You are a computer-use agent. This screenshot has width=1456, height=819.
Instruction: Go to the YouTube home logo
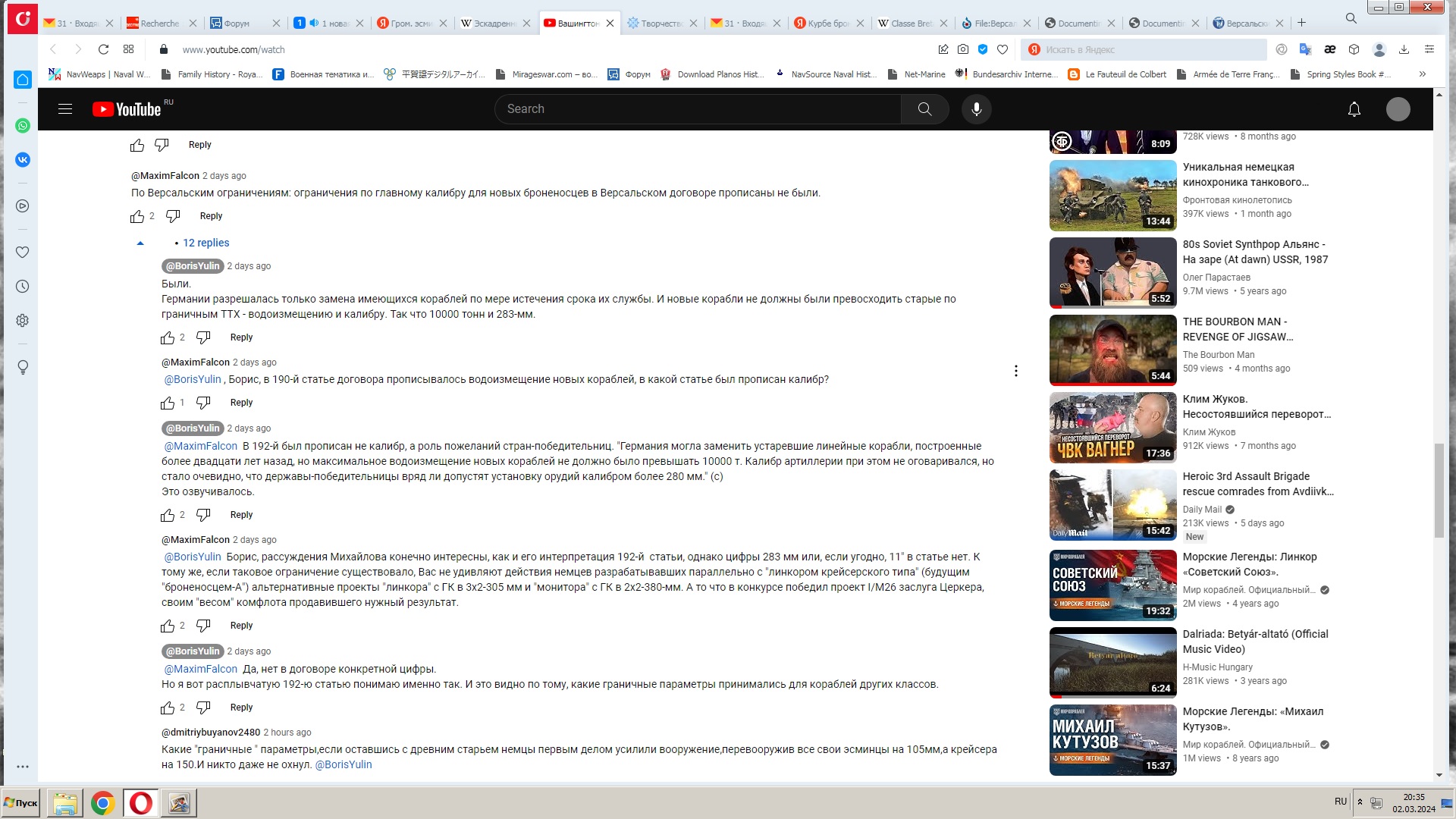[x=127, y=109]
